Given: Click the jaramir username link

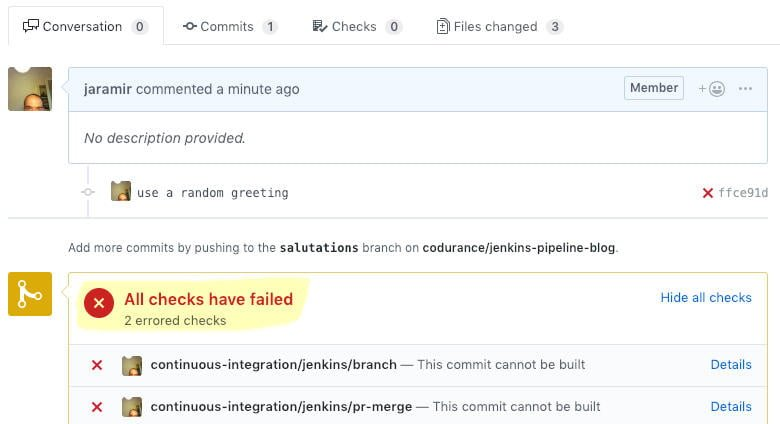Looking at the screenshot, I should tap(107, 89).
